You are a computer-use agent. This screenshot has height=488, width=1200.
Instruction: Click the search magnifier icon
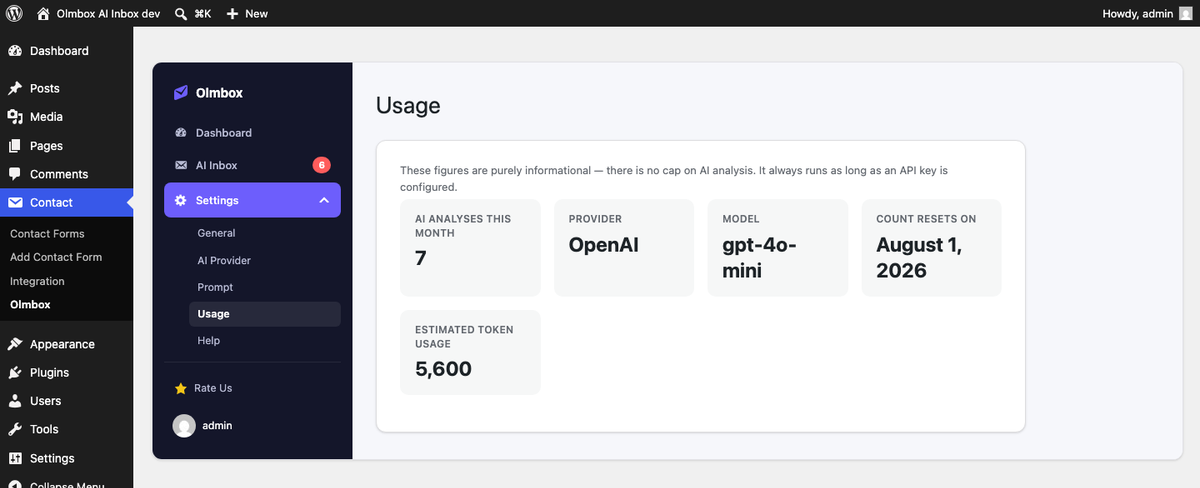point(181,14)
